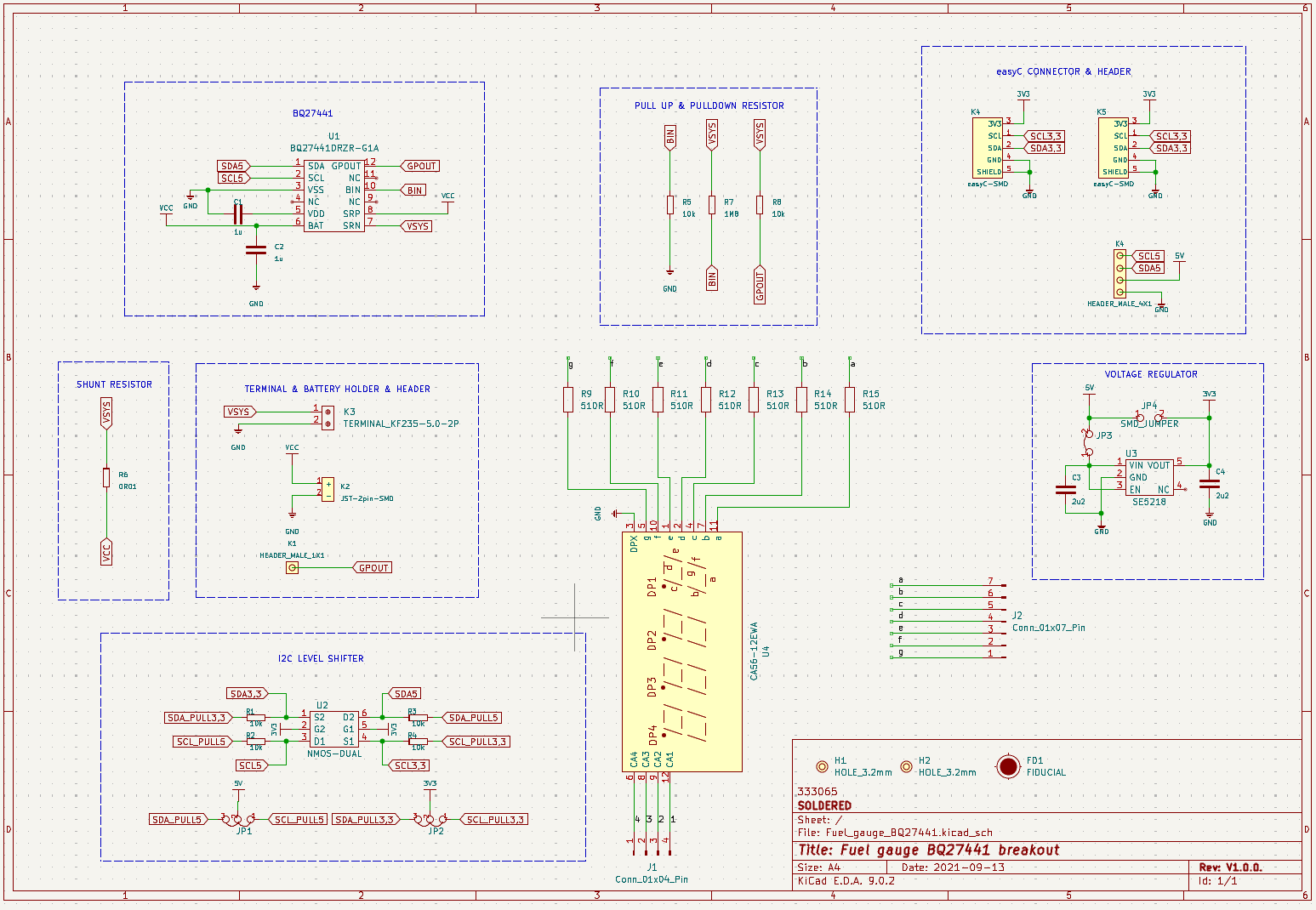Select the K5 easyC connector

tap(1113, 148)
